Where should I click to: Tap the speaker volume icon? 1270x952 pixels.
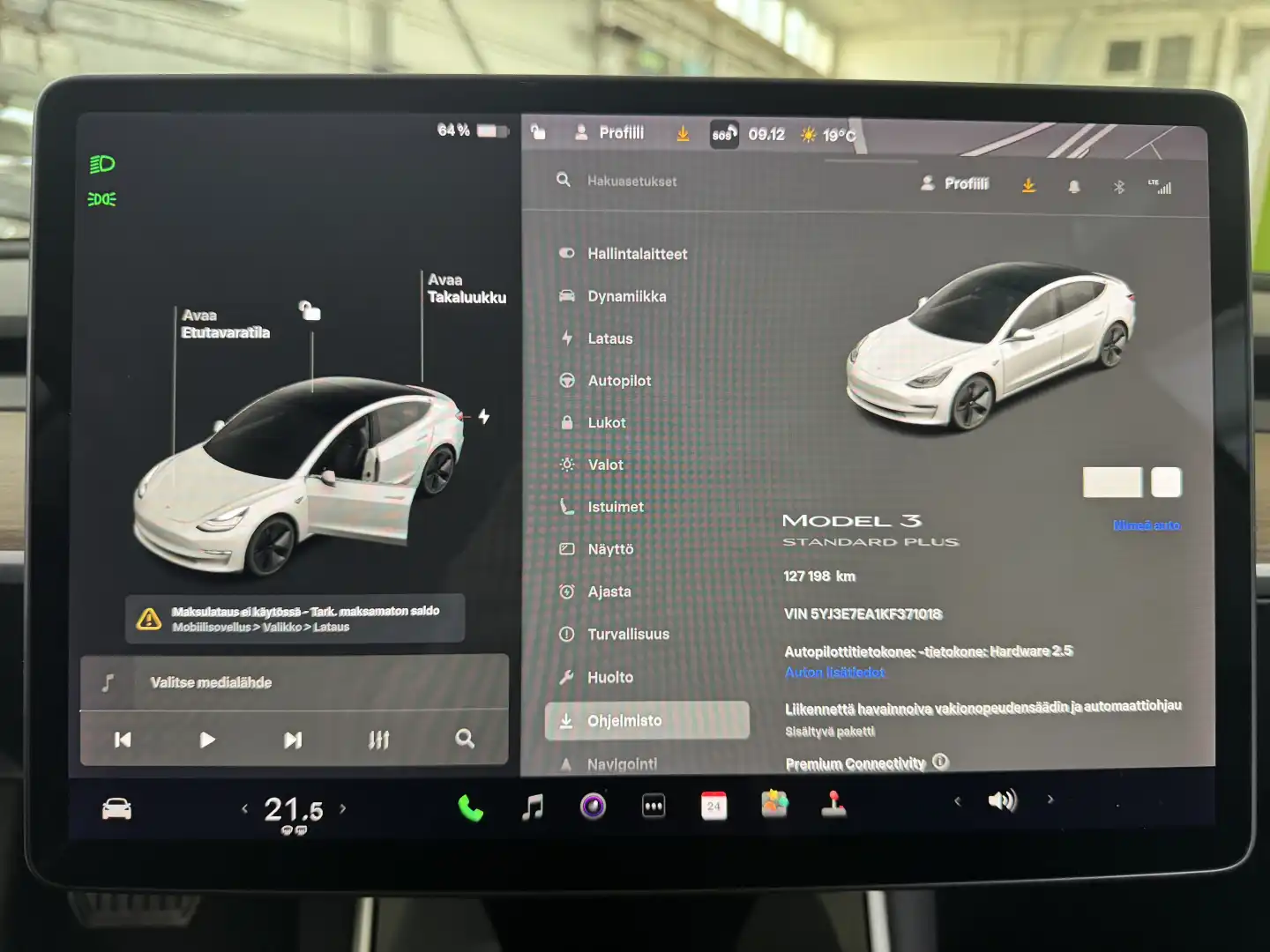[x=1003, y=800]
